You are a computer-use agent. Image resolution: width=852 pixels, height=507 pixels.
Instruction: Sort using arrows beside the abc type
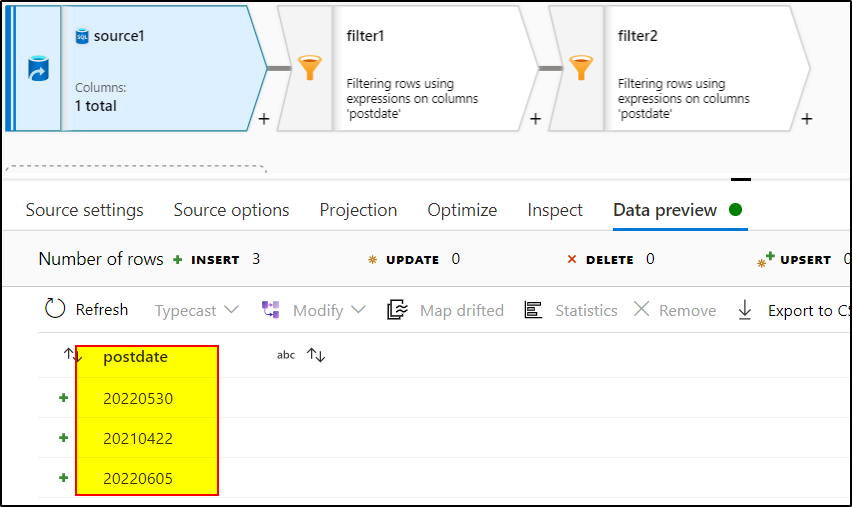(316, 355)
